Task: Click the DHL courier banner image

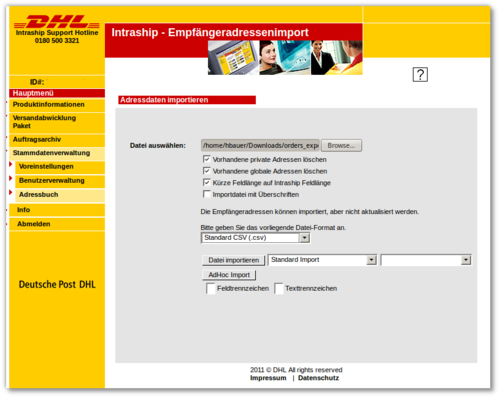Action: (337, 58)
